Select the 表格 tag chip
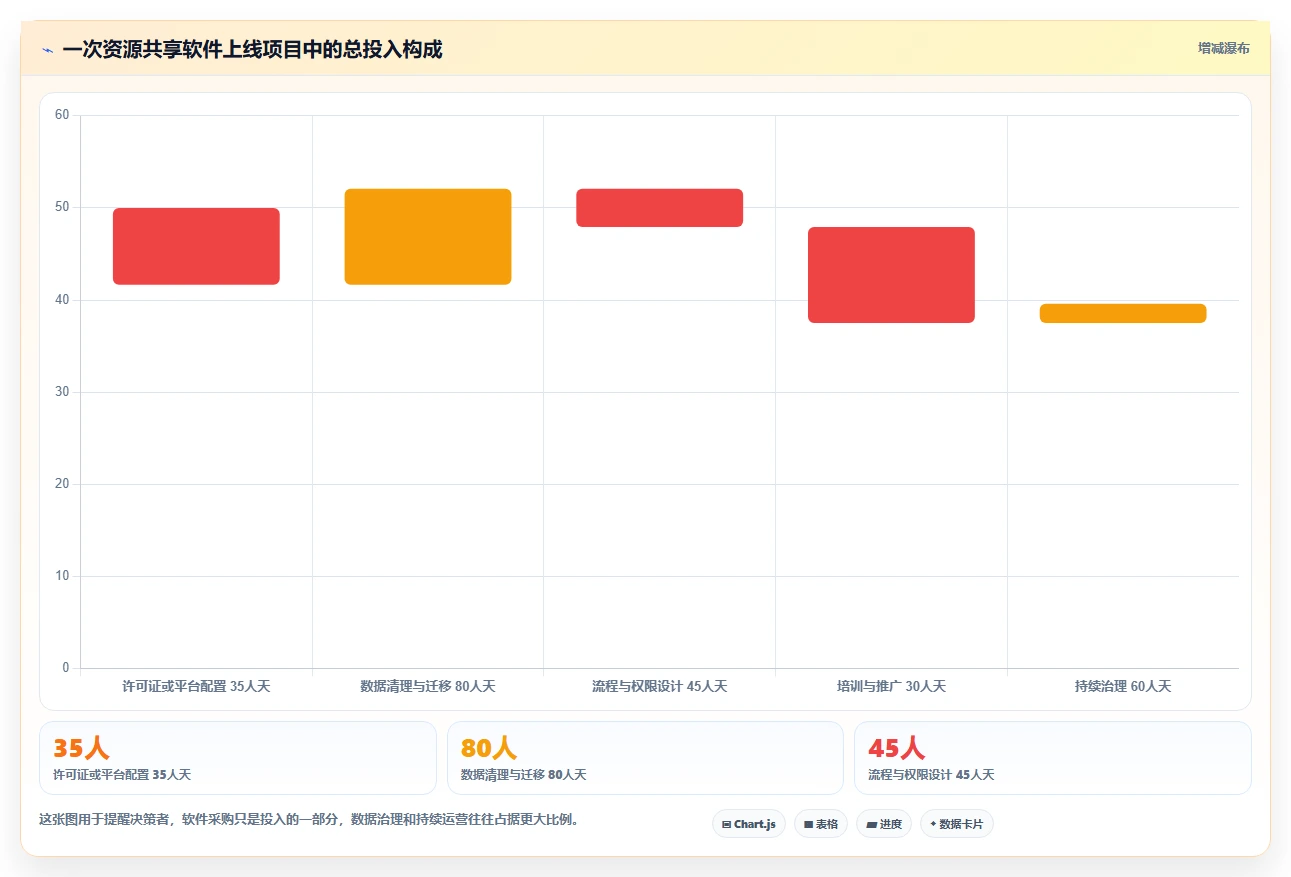This screenshot has height=877, width=1291. (821, 824)
